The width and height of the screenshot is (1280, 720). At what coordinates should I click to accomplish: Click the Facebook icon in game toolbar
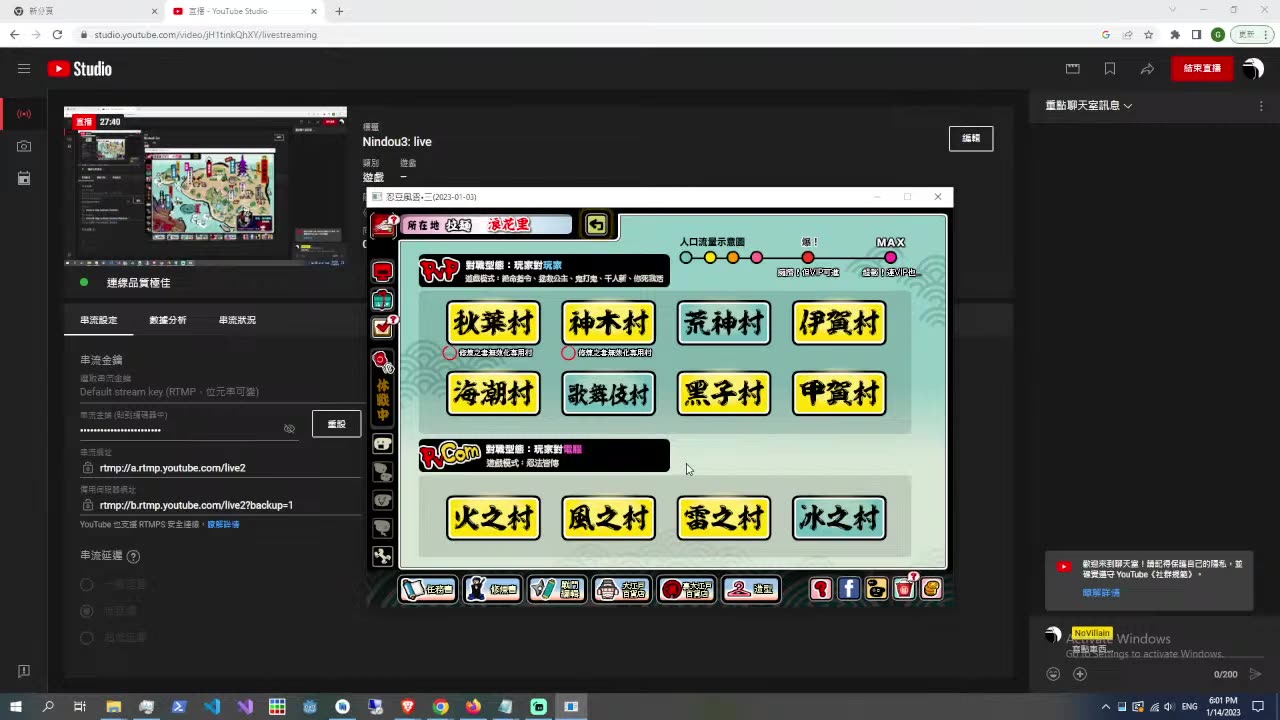coord(848,589)
